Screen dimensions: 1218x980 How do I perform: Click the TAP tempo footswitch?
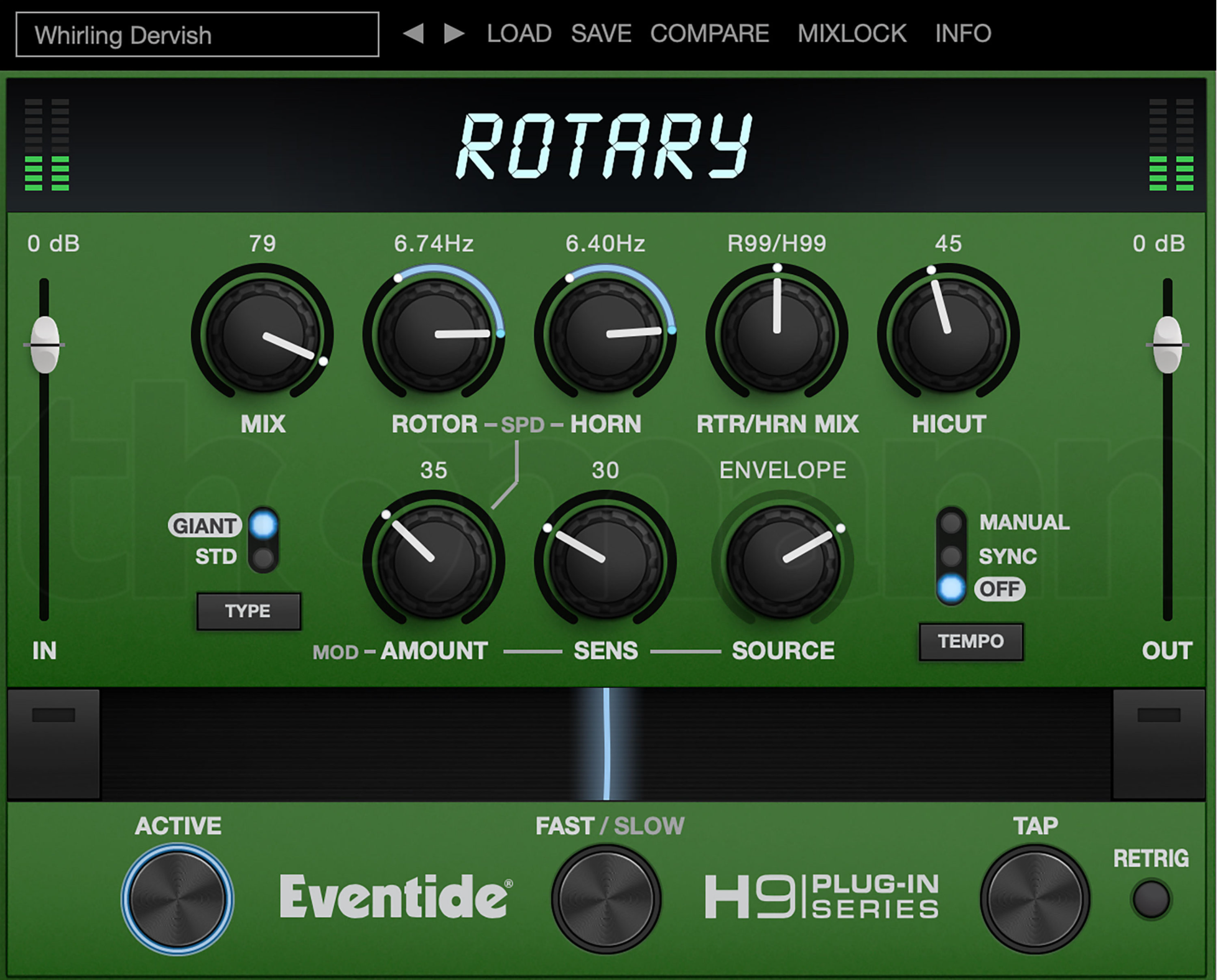click(1035, 899)
